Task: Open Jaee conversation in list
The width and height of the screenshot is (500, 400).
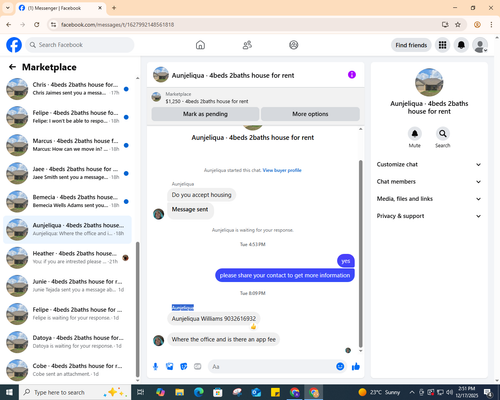Action: pyautogui.click(x=68, y=173)
